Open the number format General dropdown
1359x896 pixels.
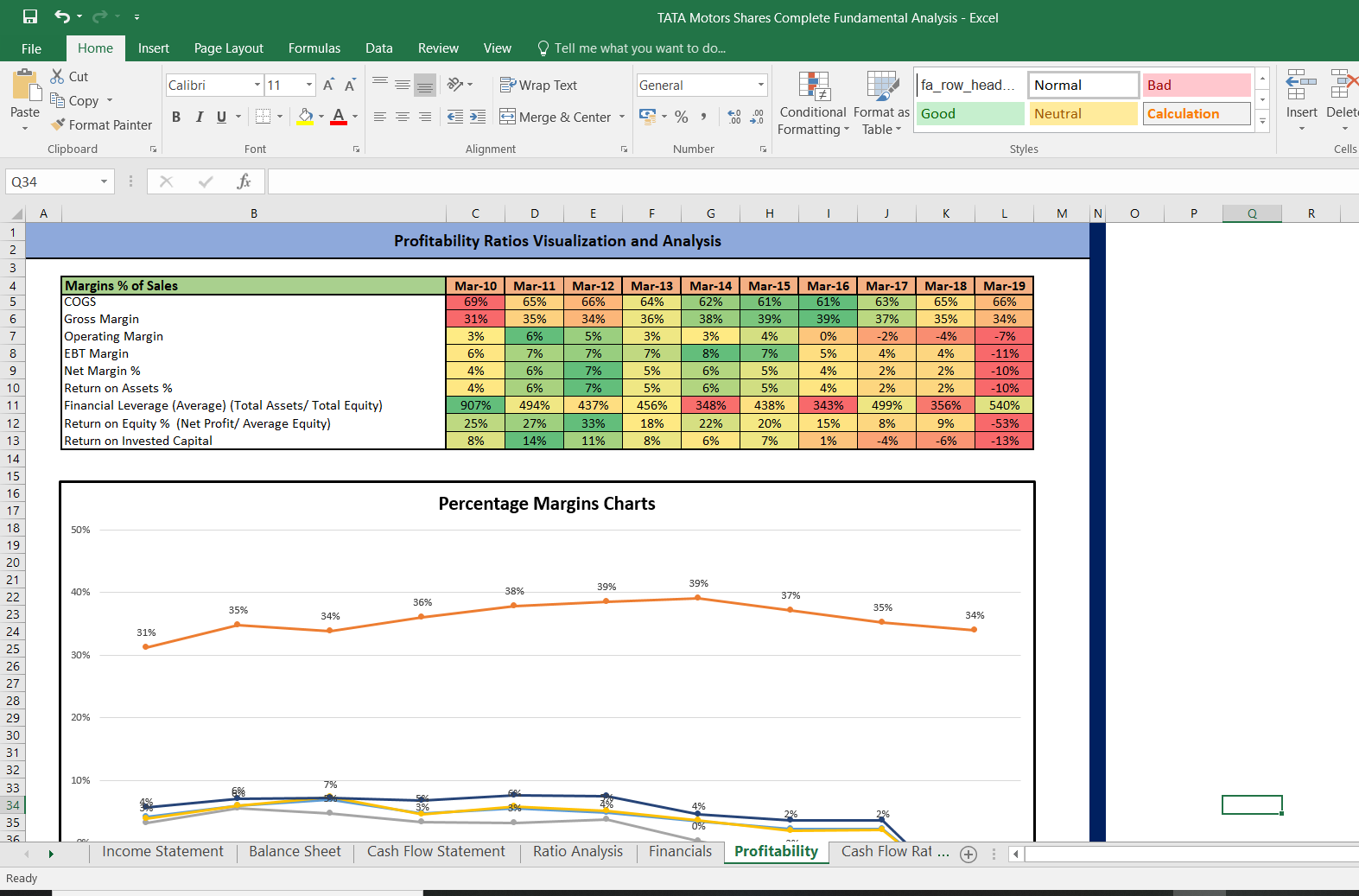(x=761, y=85)
